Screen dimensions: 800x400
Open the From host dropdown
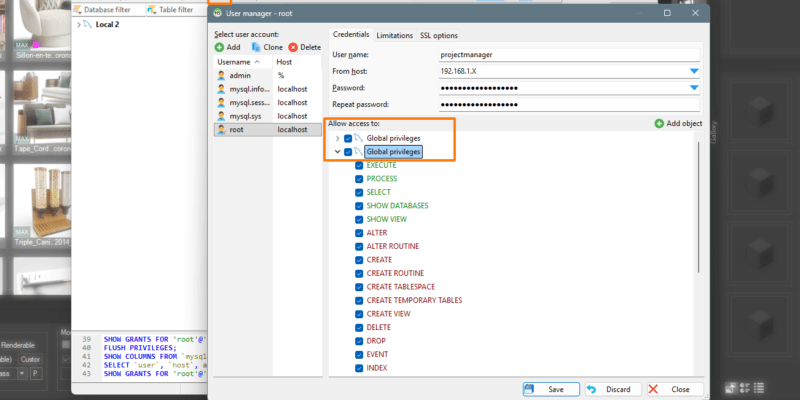[694, 71]
